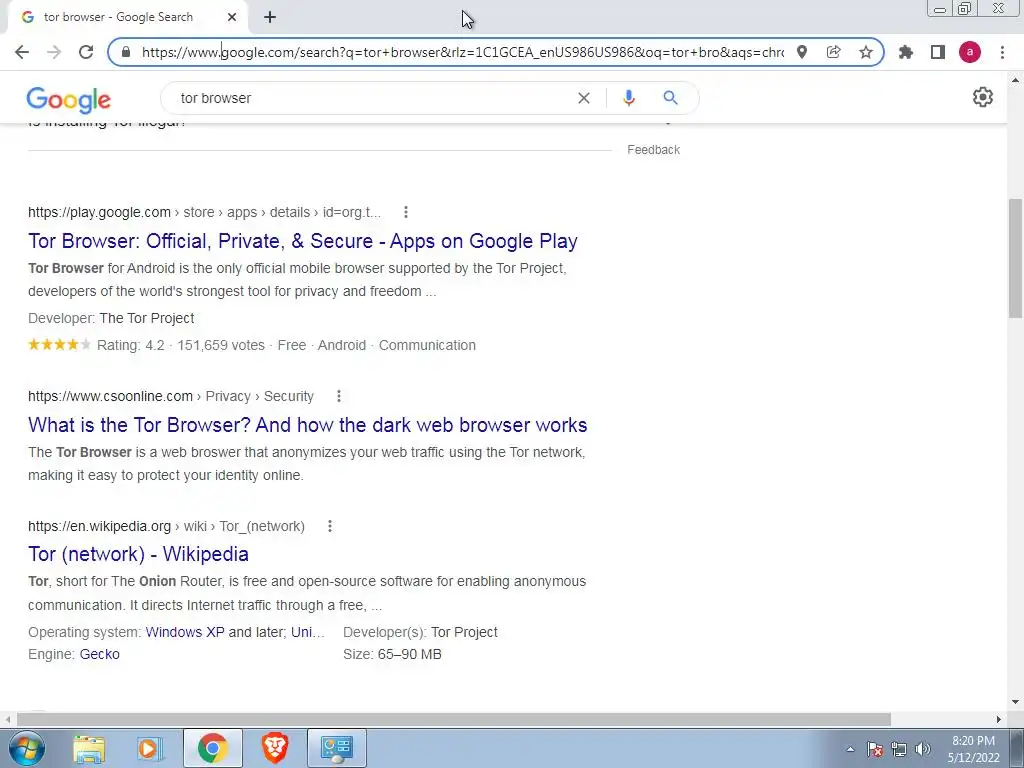
Task: Launch Windows Media Player from taskbar
Action: point(149,748)
